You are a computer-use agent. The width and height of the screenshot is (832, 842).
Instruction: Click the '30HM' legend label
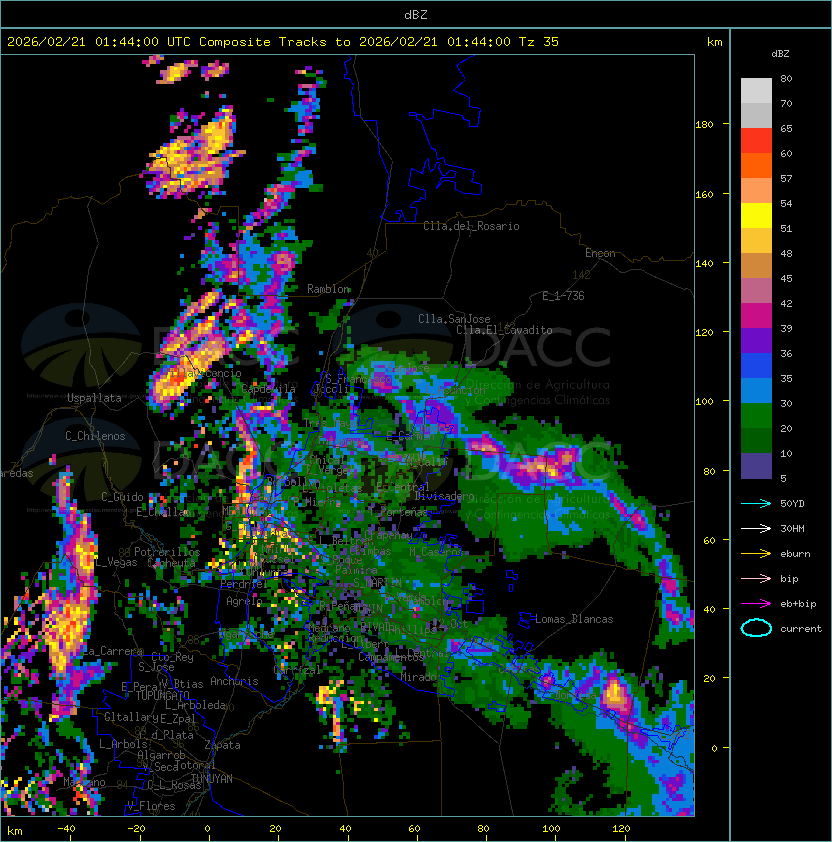tap(792, 529)
